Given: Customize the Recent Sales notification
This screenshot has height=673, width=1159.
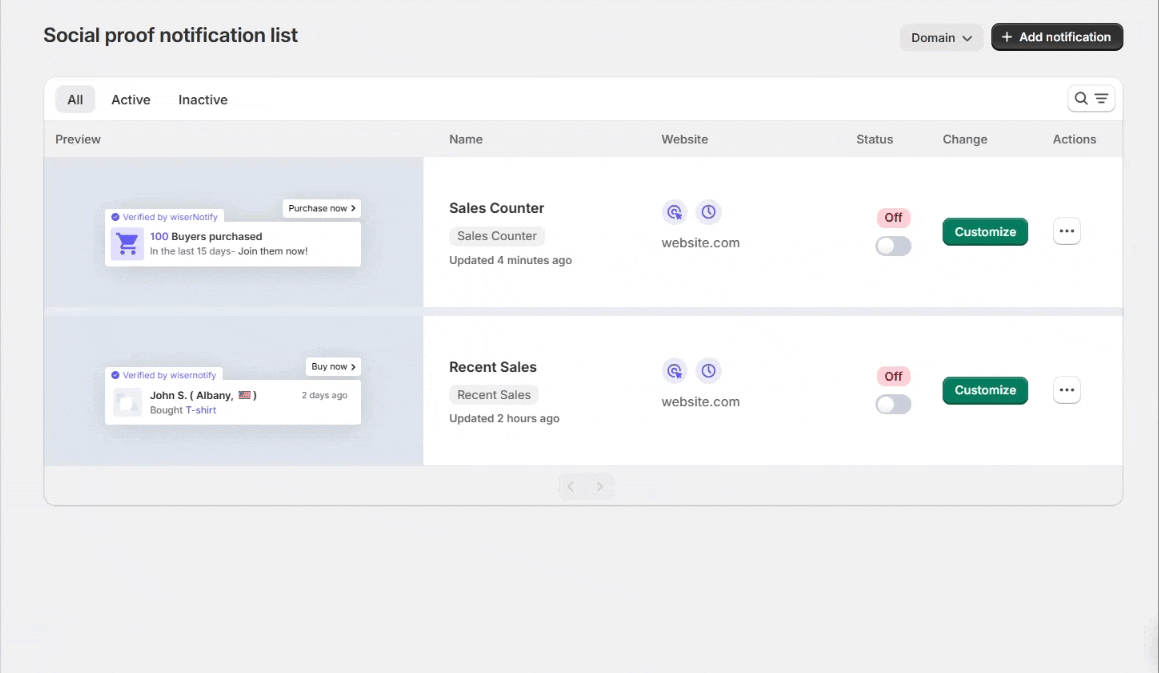Looking at the screenshot, I should tap(985, 390).
